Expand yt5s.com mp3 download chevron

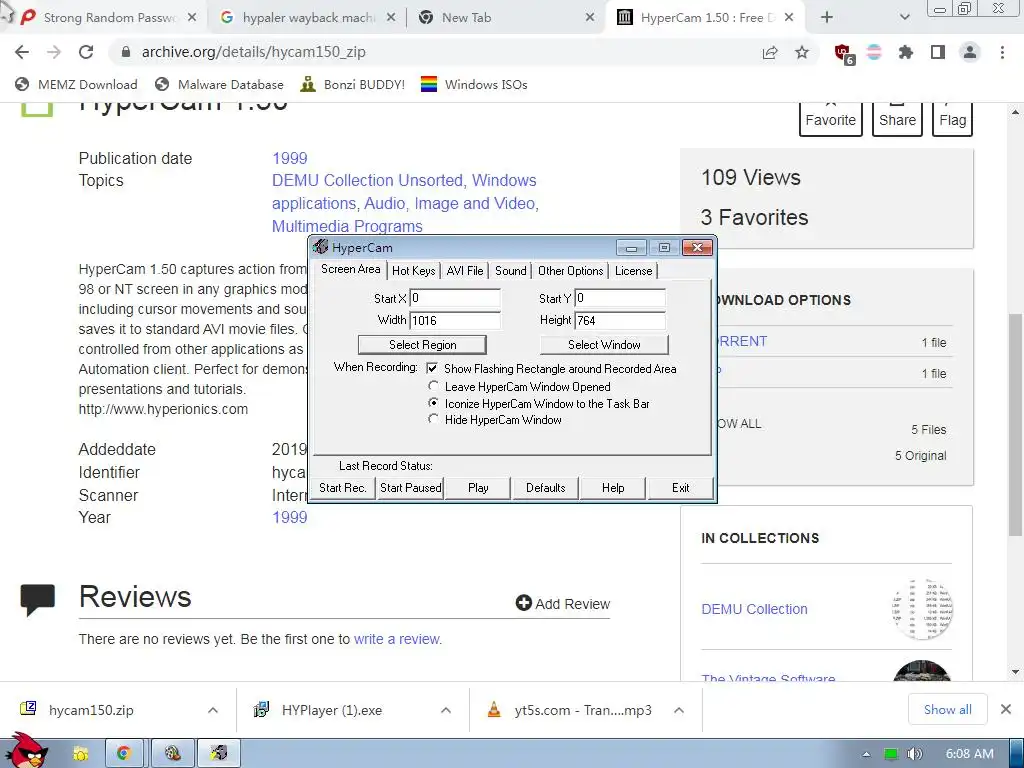coord(679,710)
